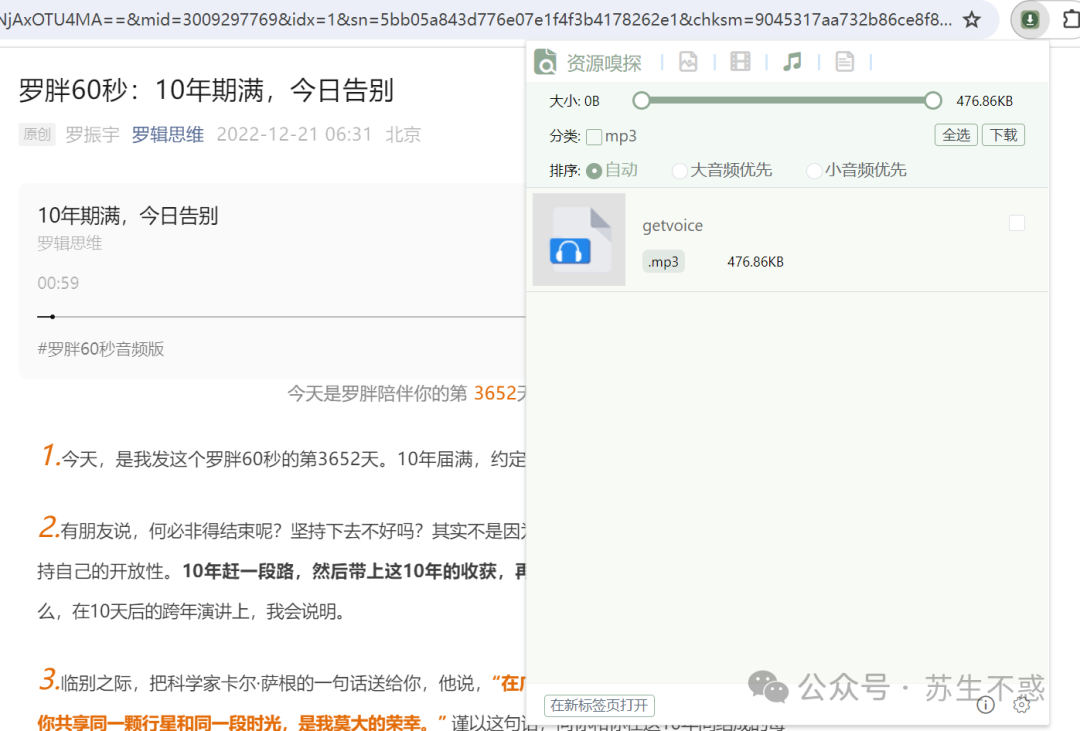Seek on the audio progress bar
Image resolution: width=1080 pixels, height=731 pixels.
click(281, 317)
